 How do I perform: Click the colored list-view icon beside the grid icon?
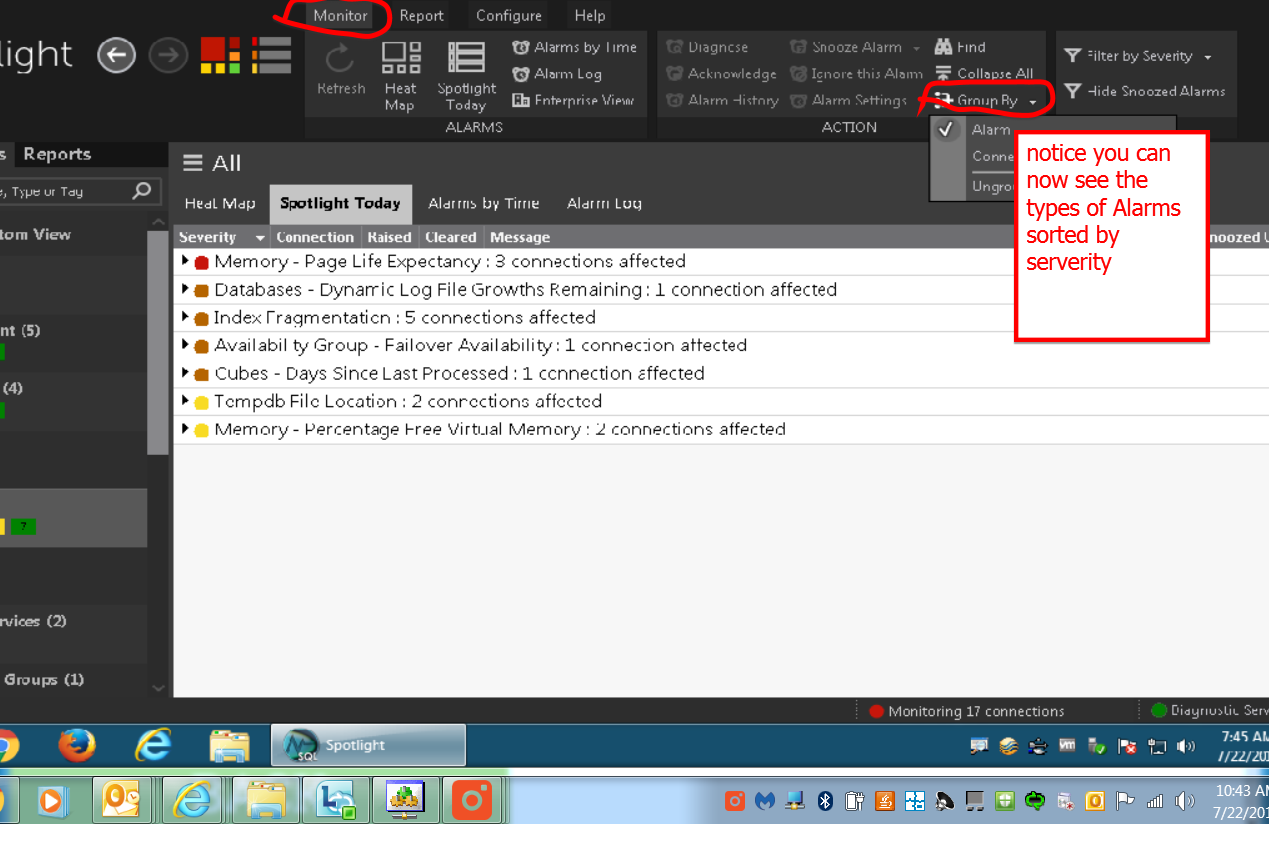tap(271, 55)
